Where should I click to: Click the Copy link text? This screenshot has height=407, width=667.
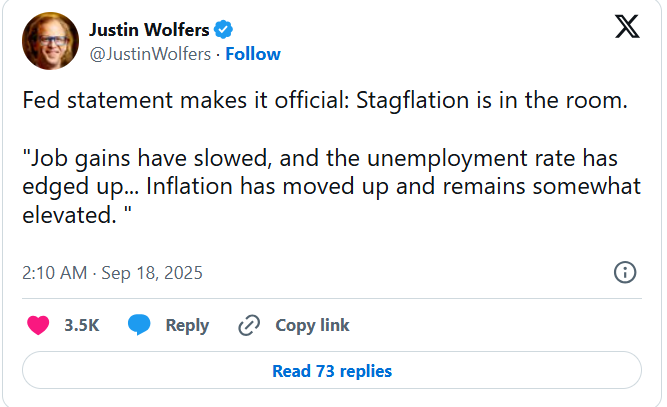312,325
